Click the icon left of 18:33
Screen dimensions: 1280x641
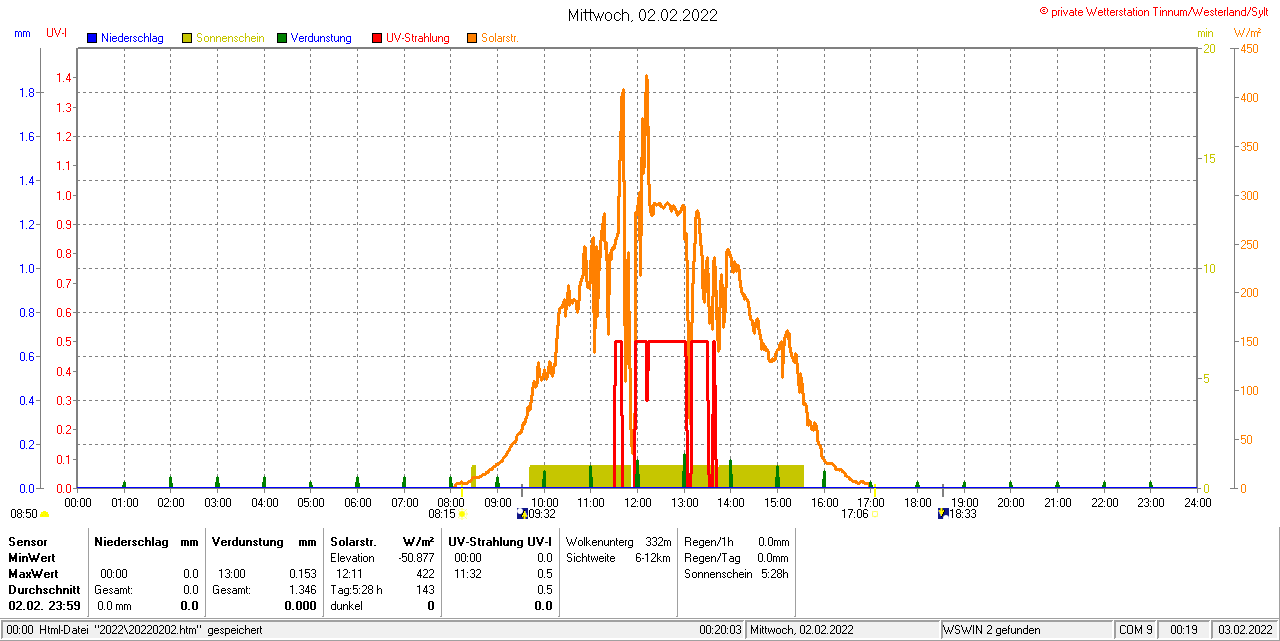point(943,514)
